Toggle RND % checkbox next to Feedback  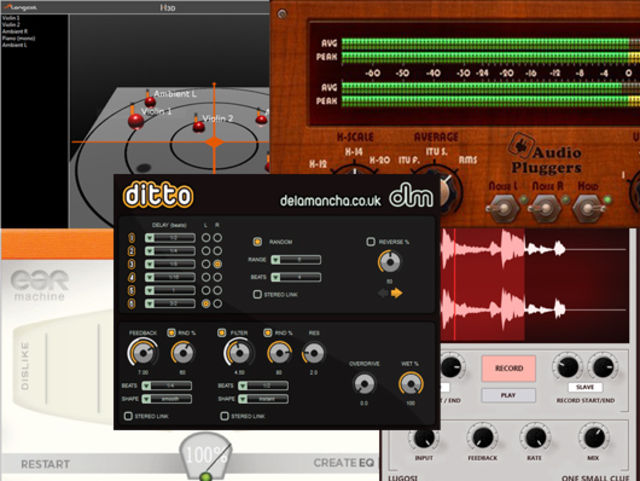(x=171, y=333)
